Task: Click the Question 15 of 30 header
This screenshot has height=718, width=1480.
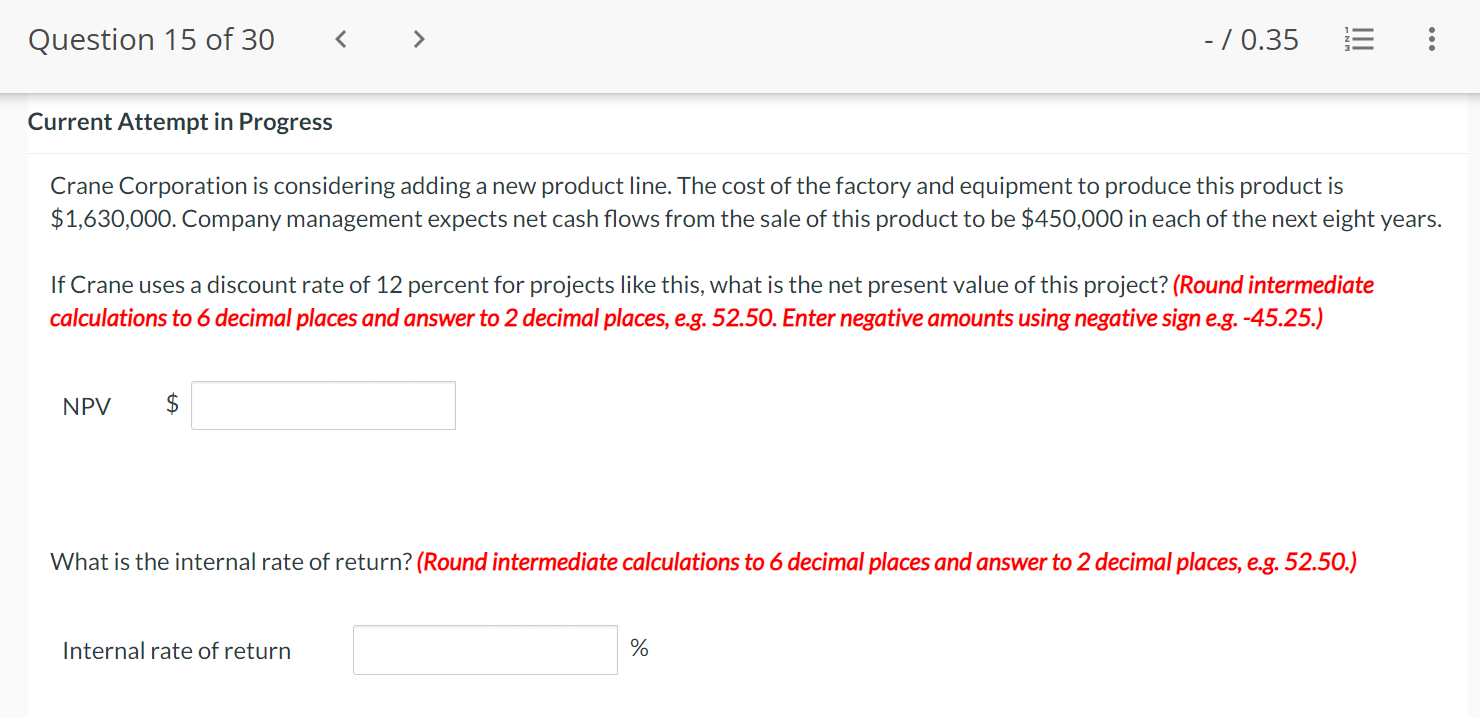Action: (152, 39)
